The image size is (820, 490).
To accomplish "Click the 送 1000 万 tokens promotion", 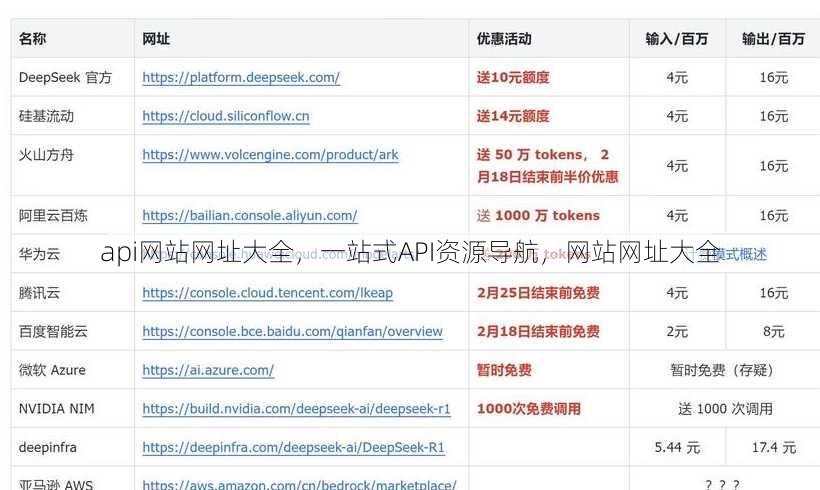I will click(538, 215).
